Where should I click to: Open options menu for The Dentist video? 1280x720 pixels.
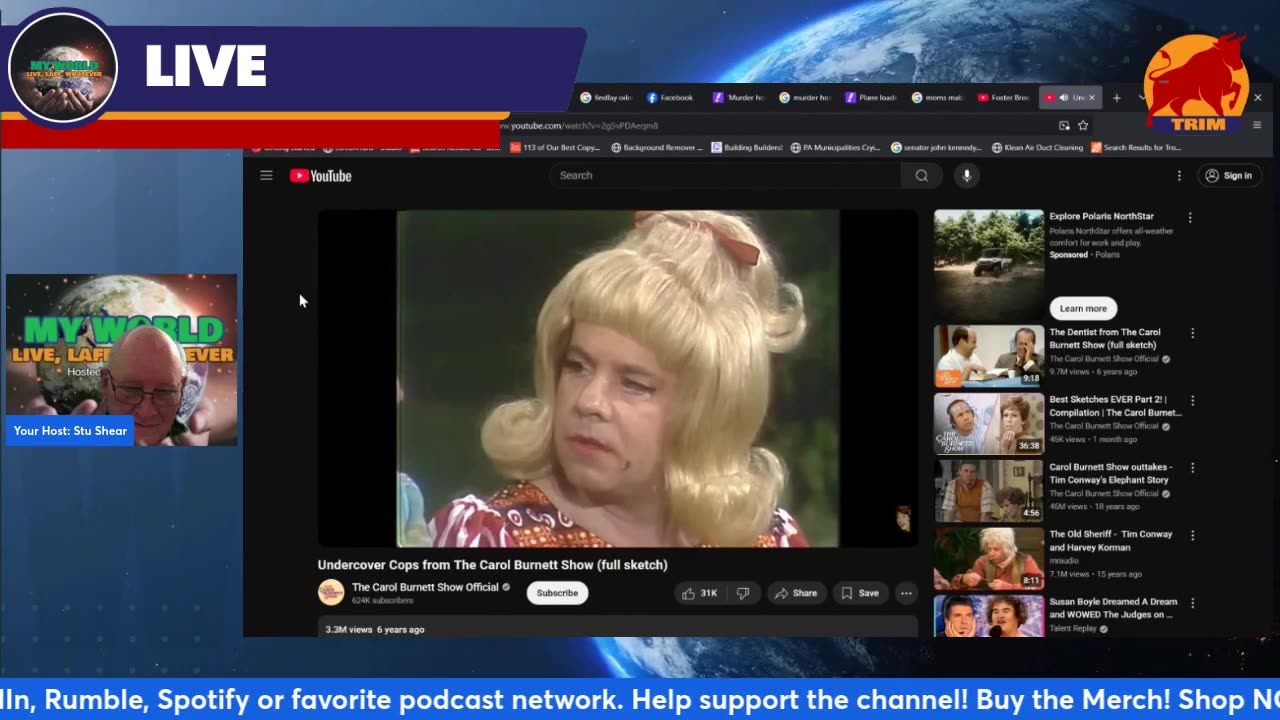click(1192, 333)
